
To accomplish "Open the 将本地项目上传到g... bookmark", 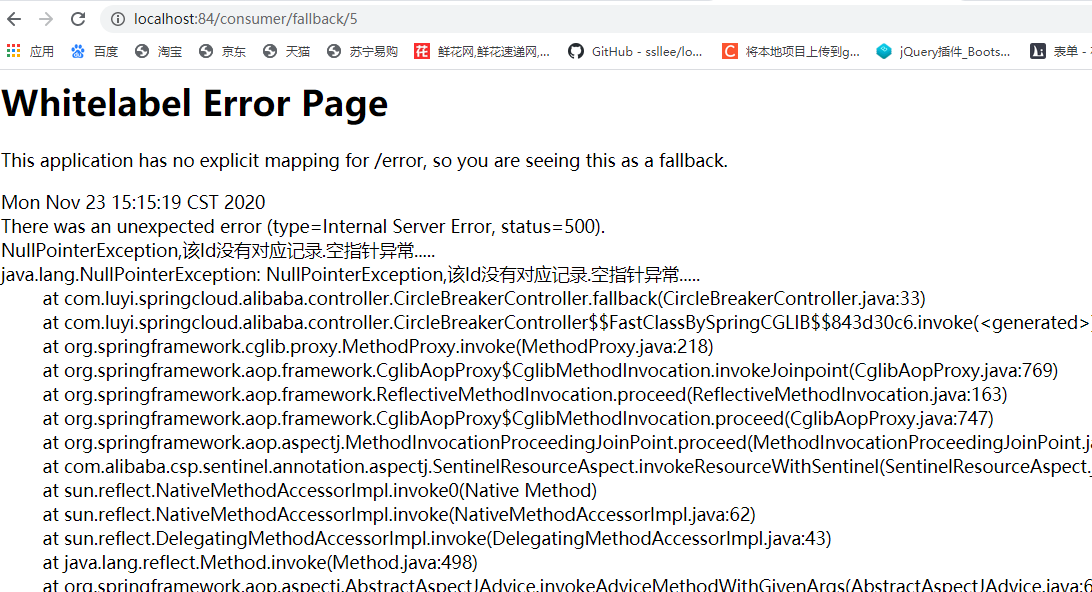I will [x=791, y=52].
